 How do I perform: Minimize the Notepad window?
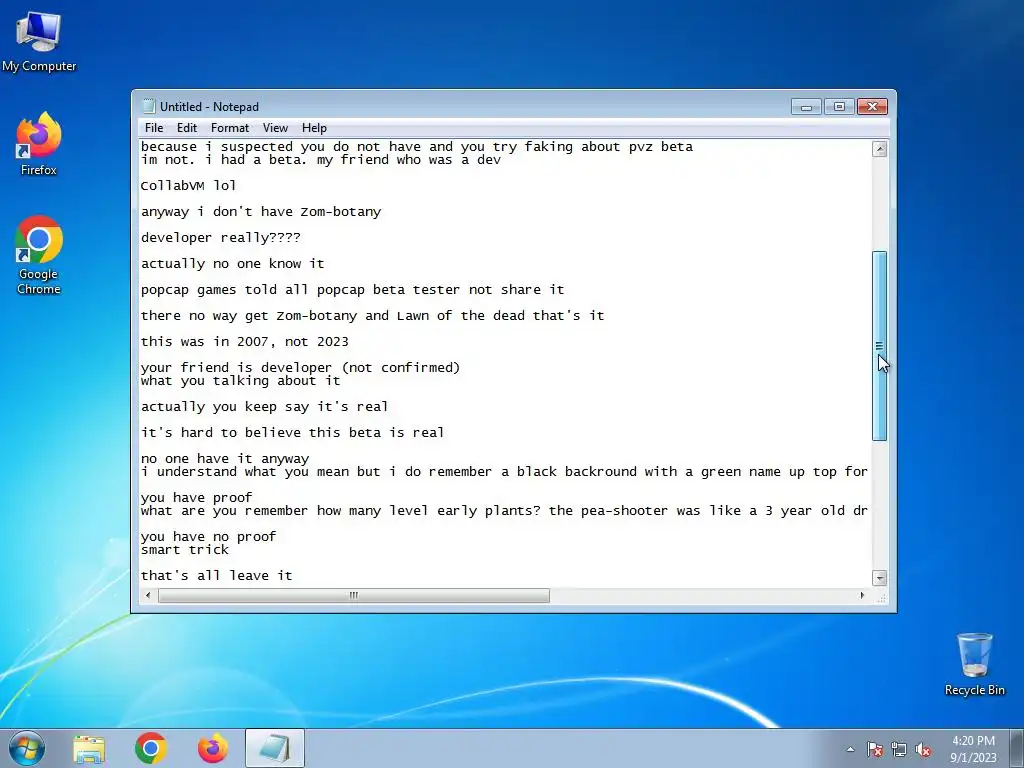(x=806, y=106)
